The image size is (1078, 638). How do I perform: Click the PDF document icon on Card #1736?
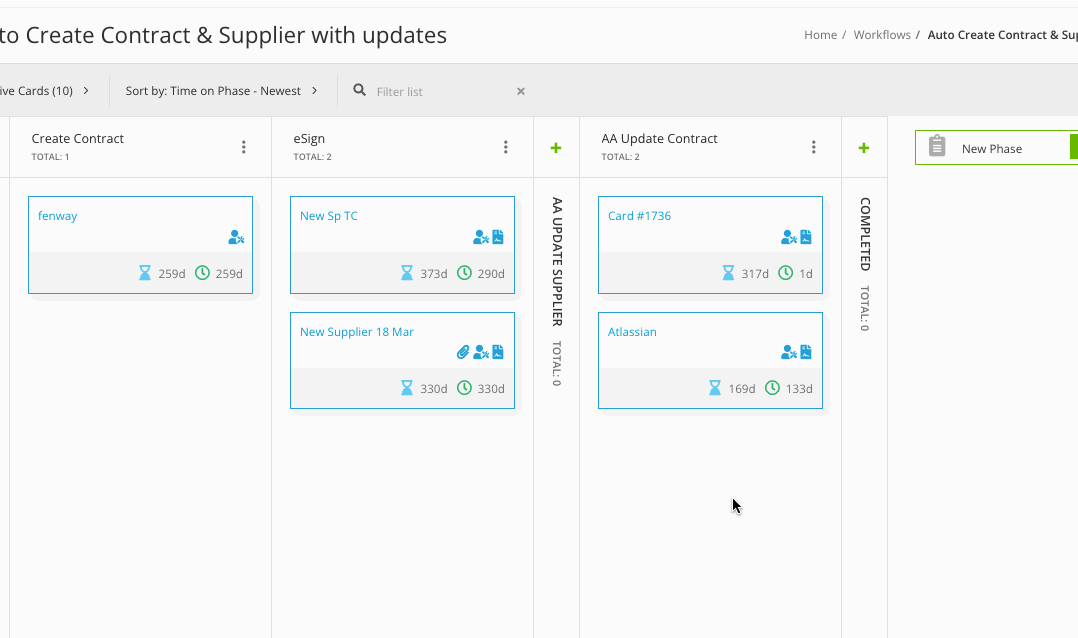[x=806, y=236]
